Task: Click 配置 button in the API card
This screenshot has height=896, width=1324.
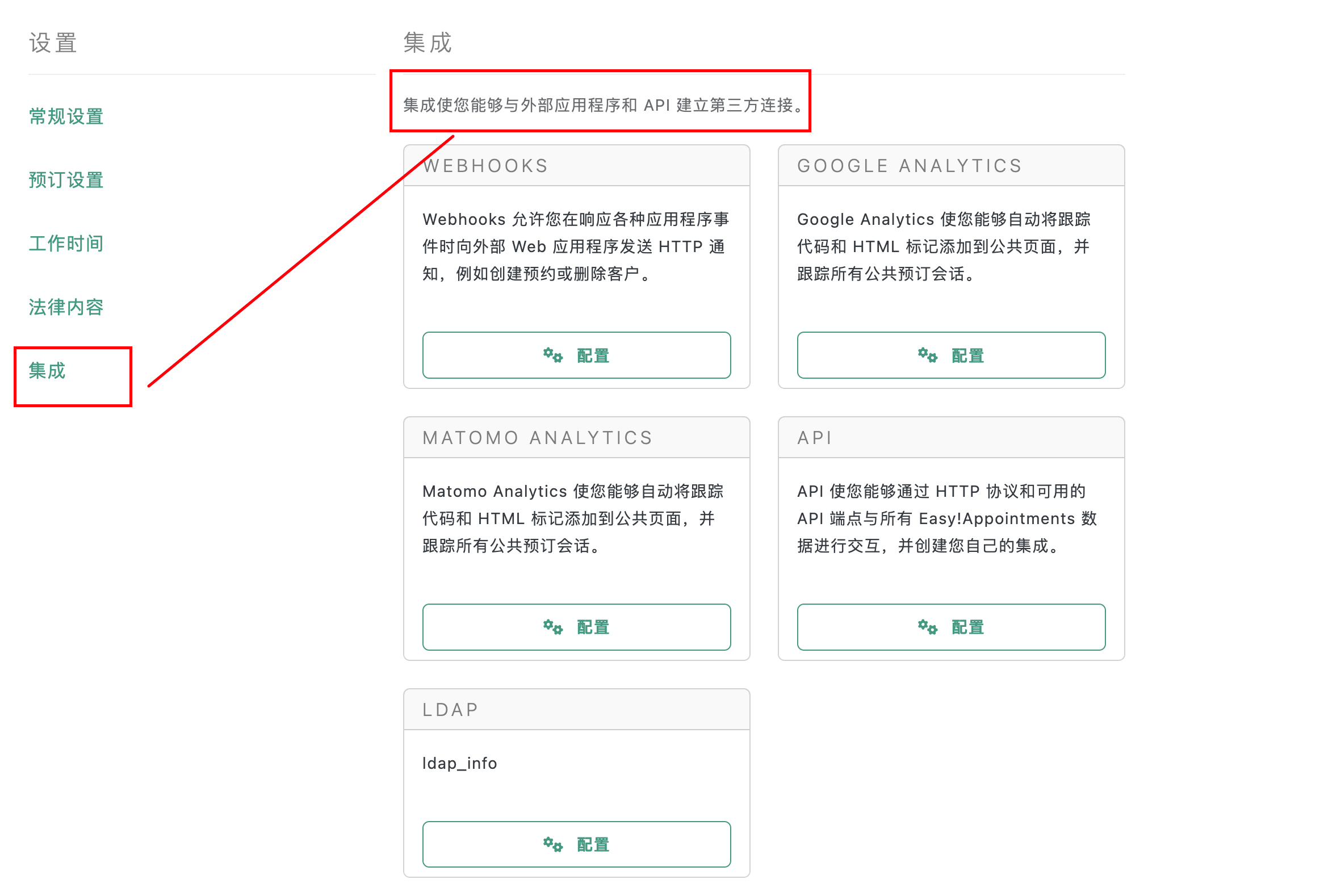Action: (951, 626)
